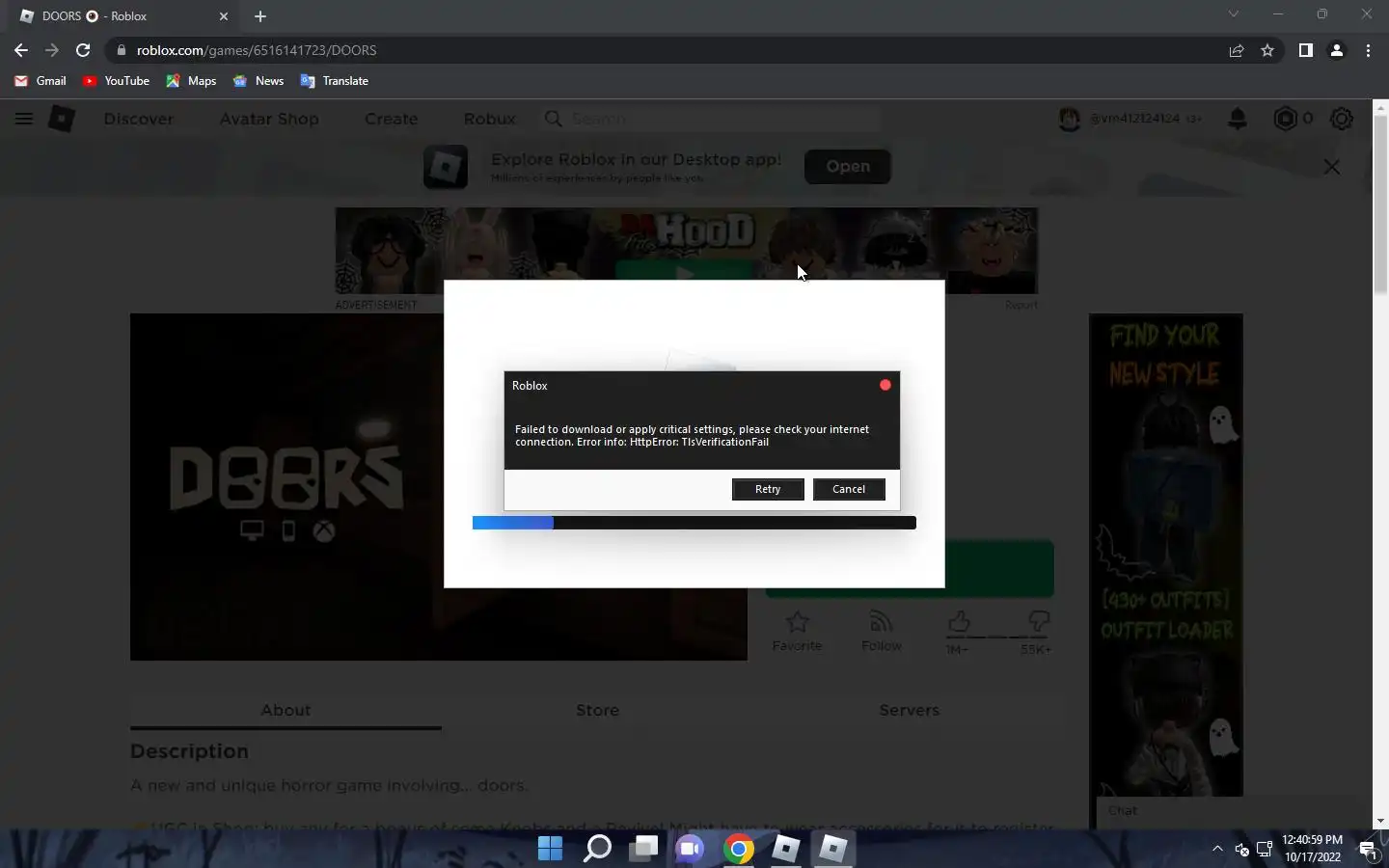Viewport: 1389px width, 868px height.
Task: Report the top advertisement
Action: tap(1021, 305)
